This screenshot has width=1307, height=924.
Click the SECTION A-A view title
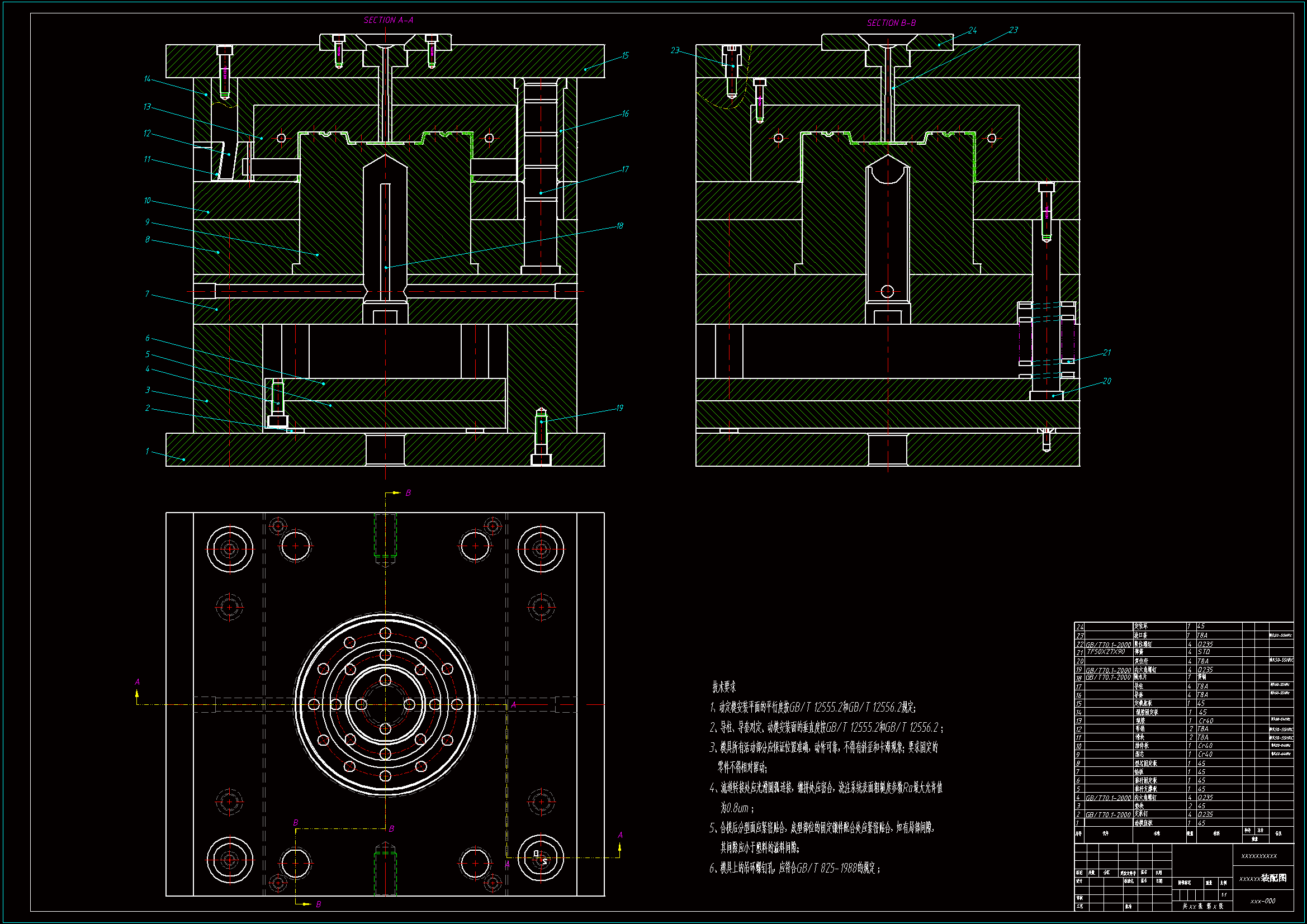388,20
